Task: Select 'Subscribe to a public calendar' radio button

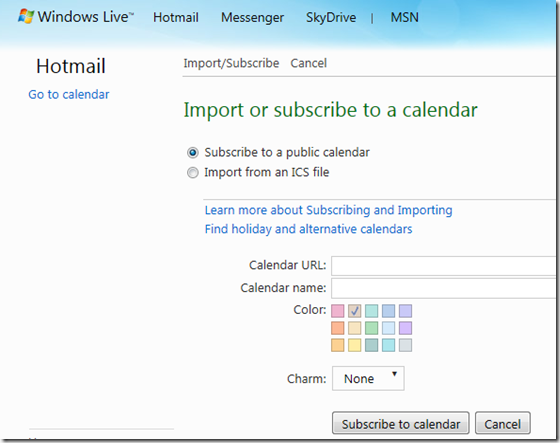Action: (193, 153)
